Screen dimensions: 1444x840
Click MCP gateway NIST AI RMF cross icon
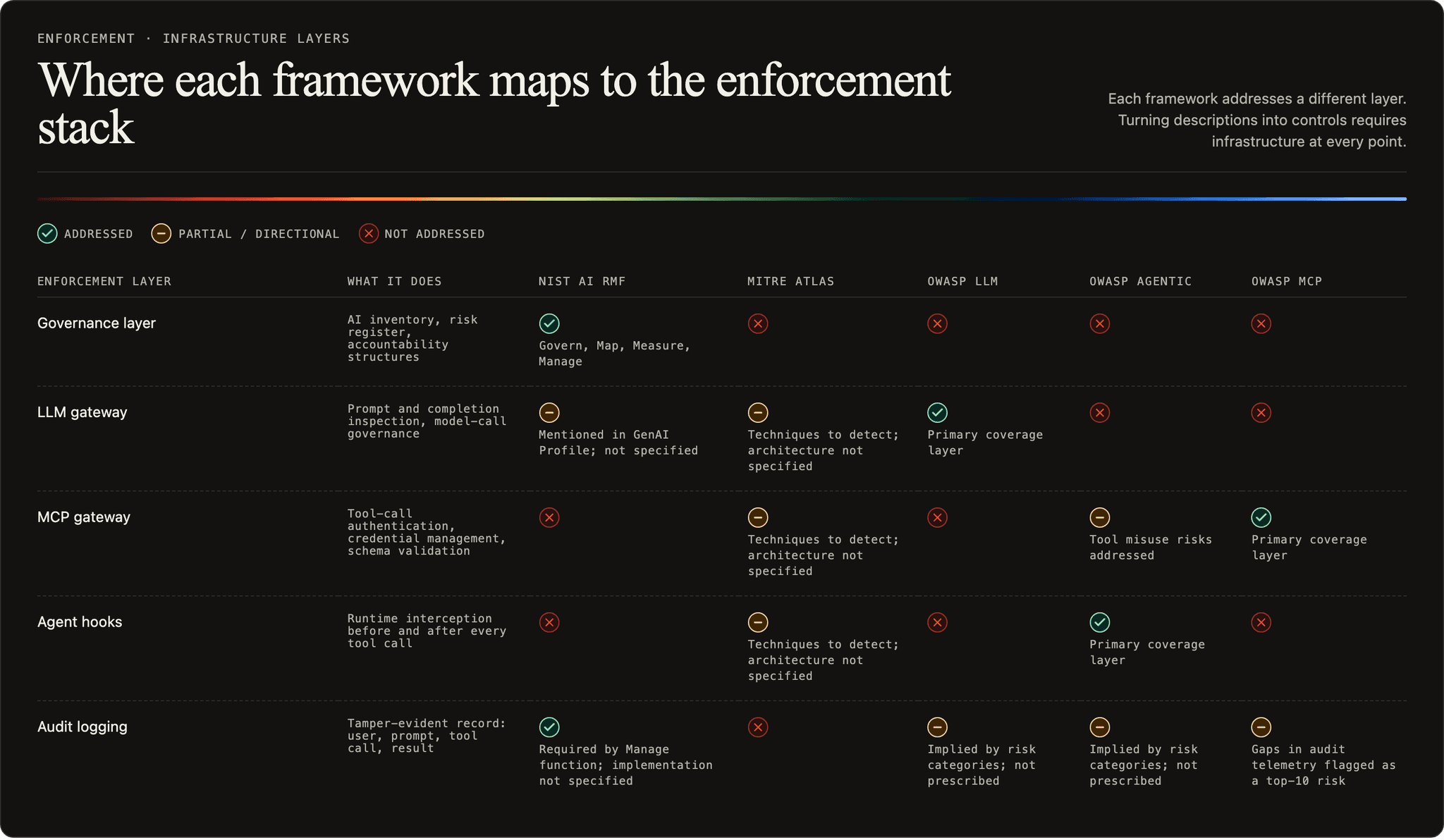pos(549,517)
